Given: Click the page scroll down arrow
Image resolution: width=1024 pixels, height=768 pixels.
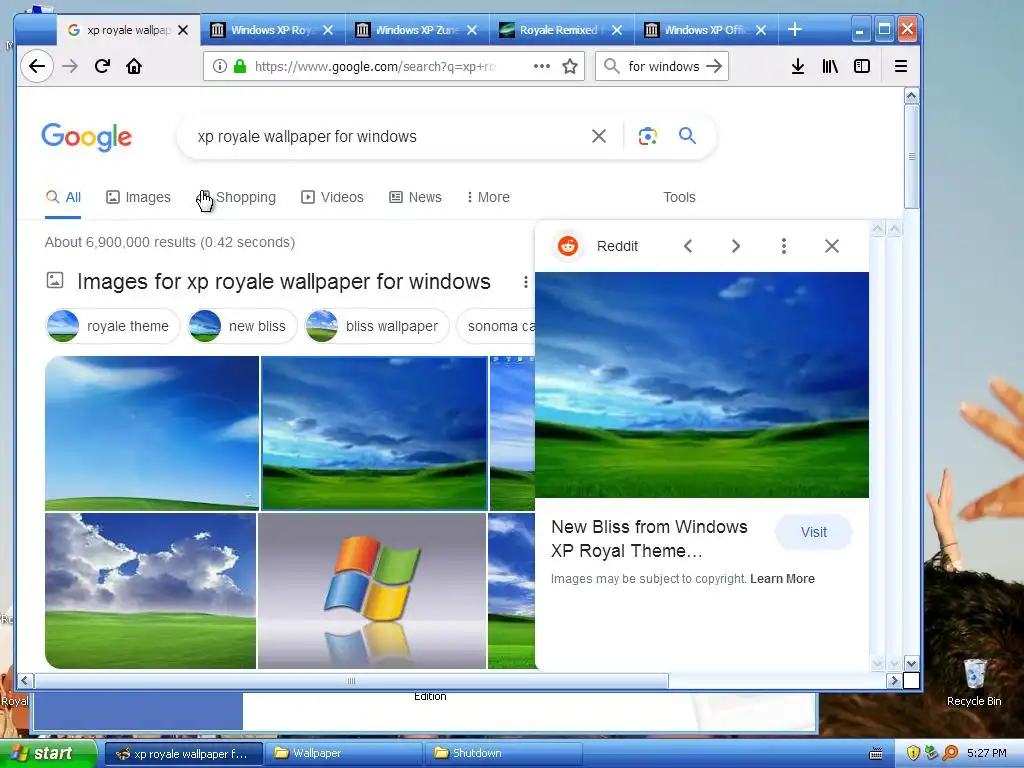Looking at the screenshot, I should click(911, 664).
